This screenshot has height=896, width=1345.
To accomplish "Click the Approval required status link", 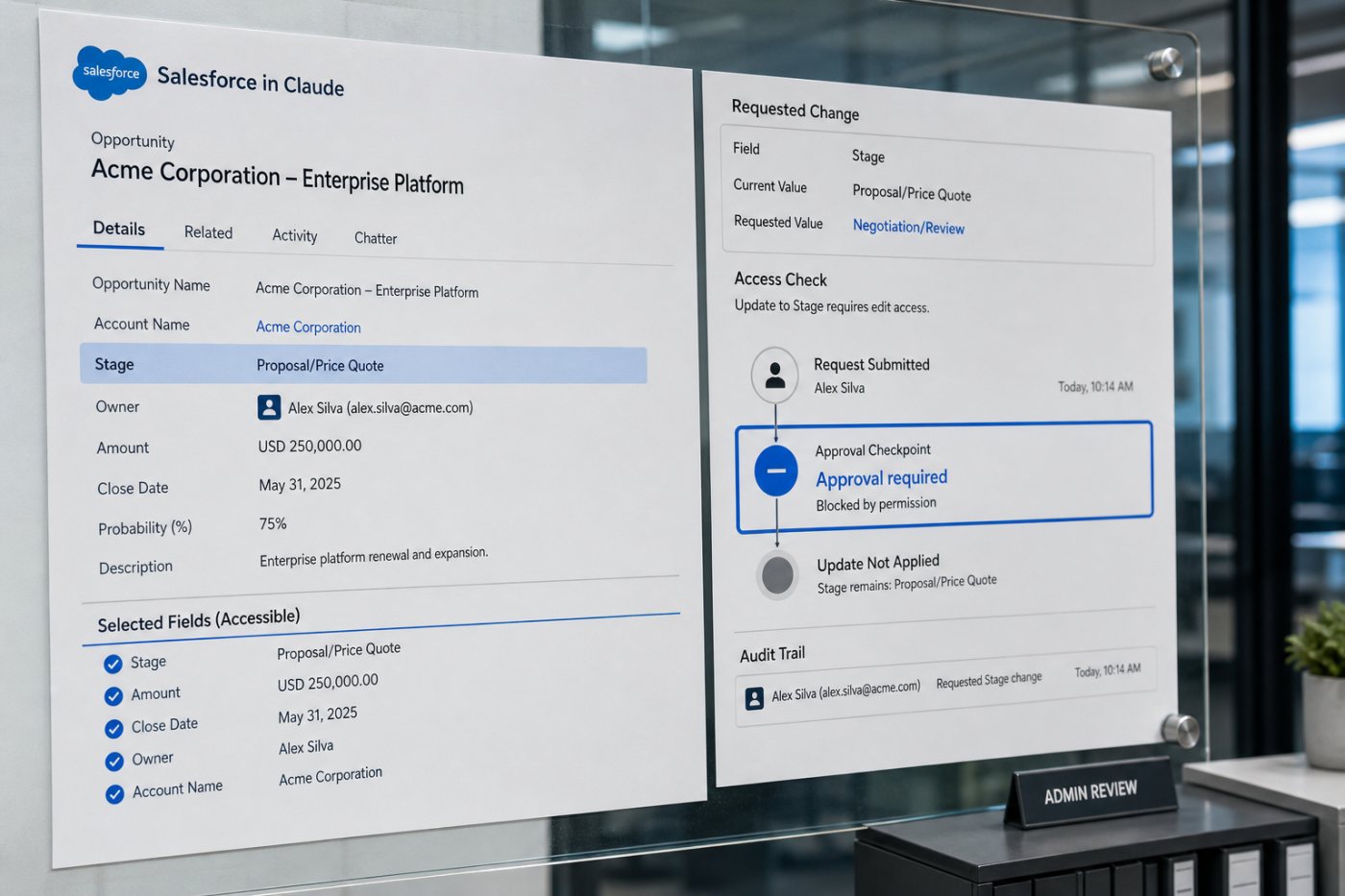I will point(882,477).
